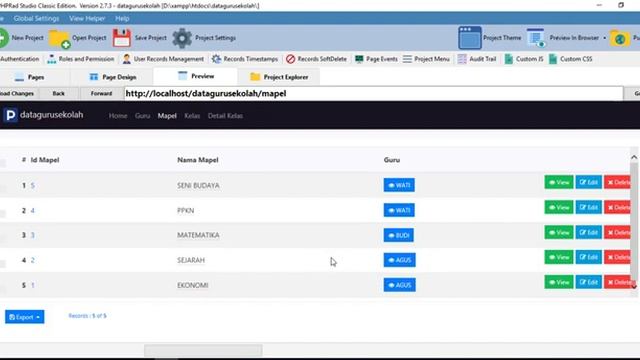Open Help menu

pos(122,18)
